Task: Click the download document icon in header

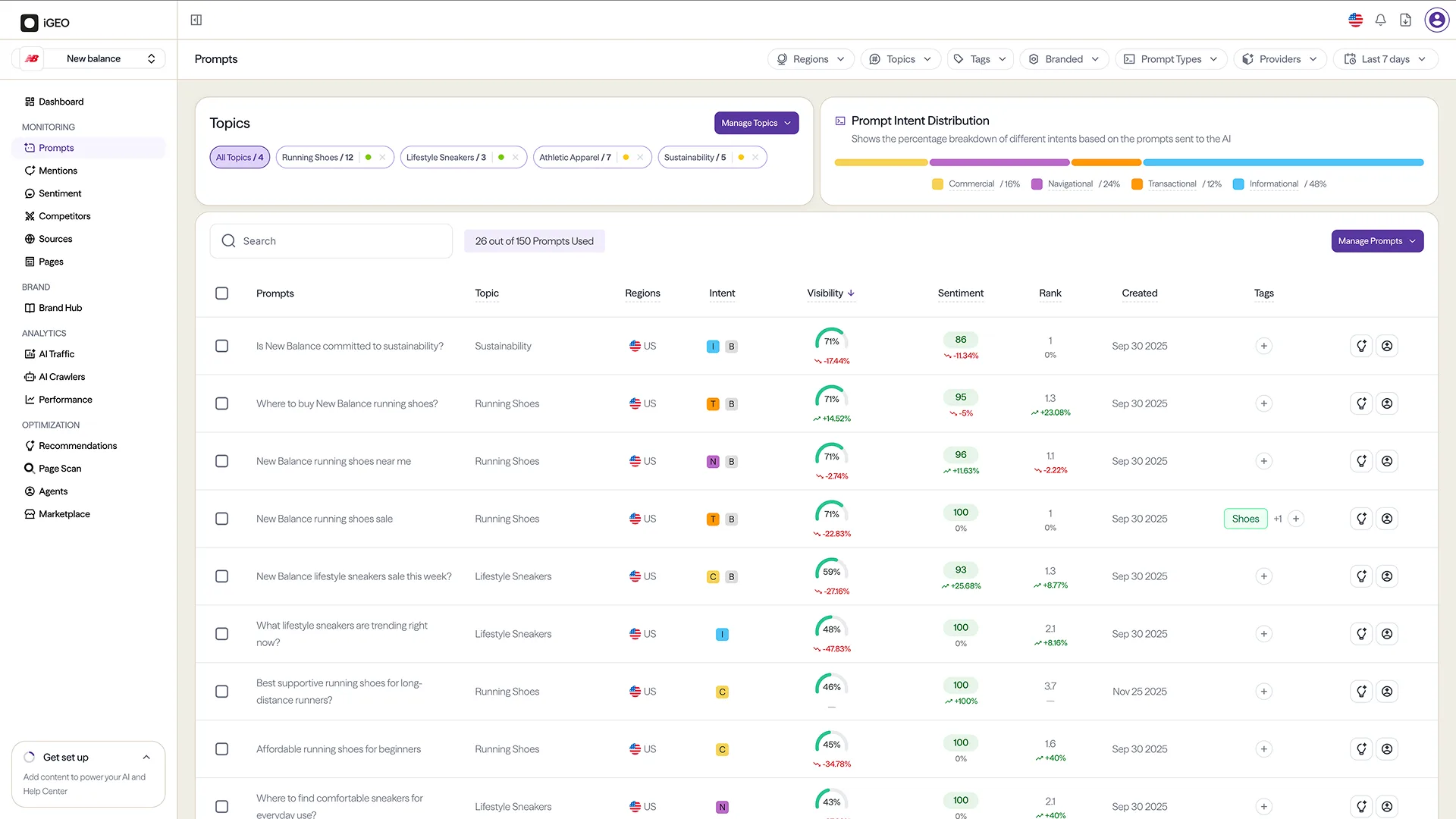Action: click(1406, 20)
